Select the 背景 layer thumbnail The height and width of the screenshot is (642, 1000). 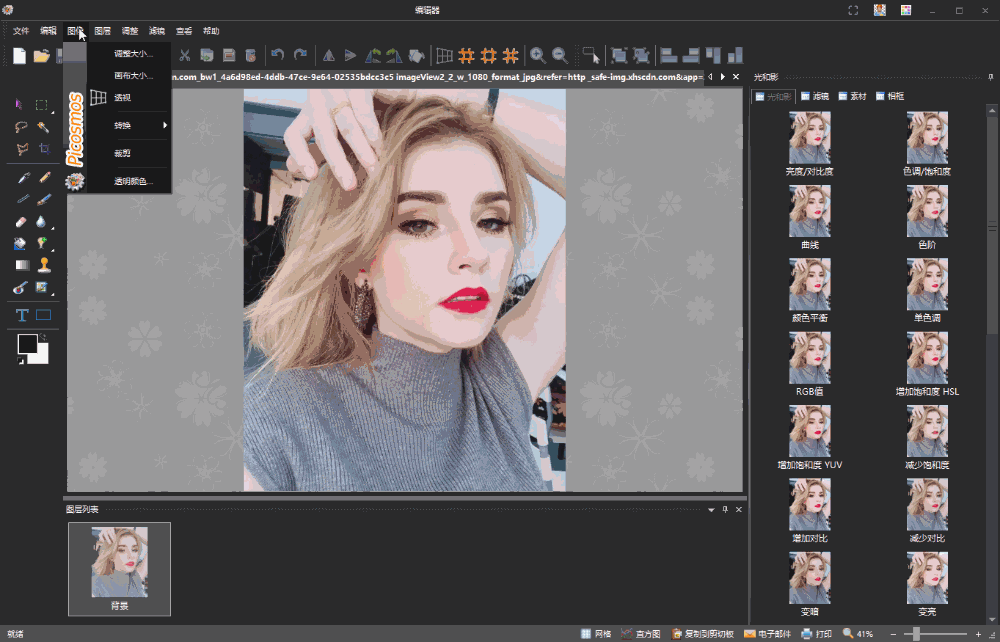coord(119,563)
